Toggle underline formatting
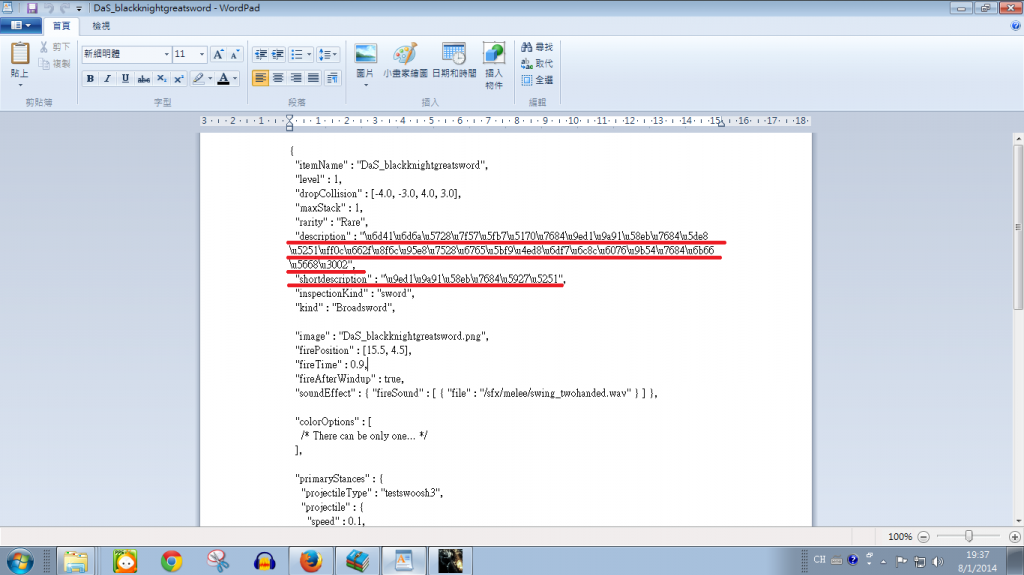The height and width of the screenshot is (575, 1024). pyautogui.click(x=125, y=78)
